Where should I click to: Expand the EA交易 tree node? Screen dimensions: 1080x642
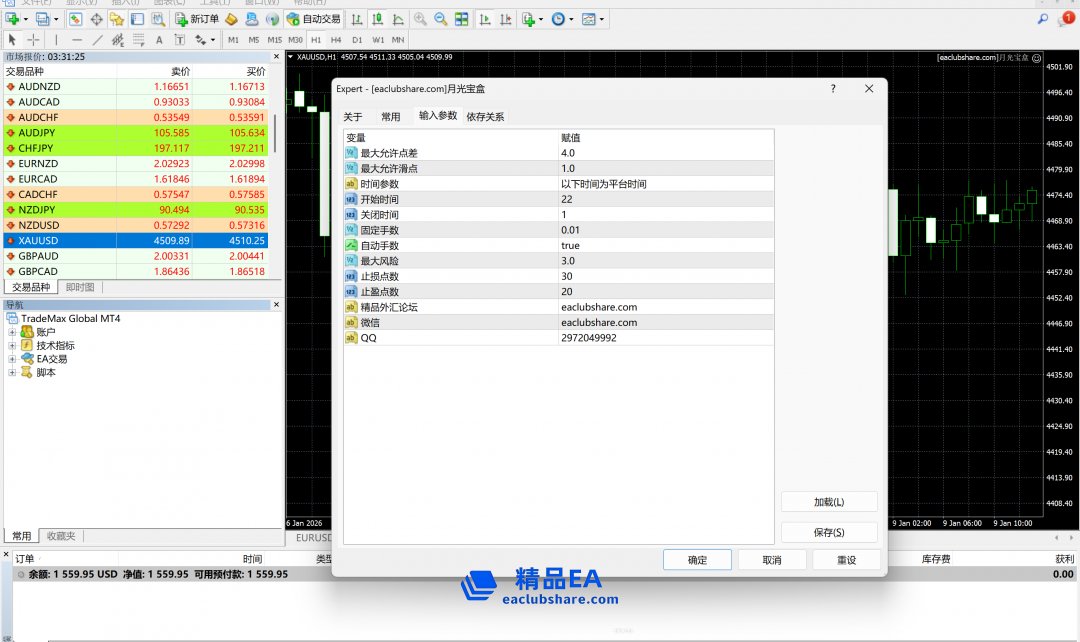pyautogui.click(x=13, y=359)
